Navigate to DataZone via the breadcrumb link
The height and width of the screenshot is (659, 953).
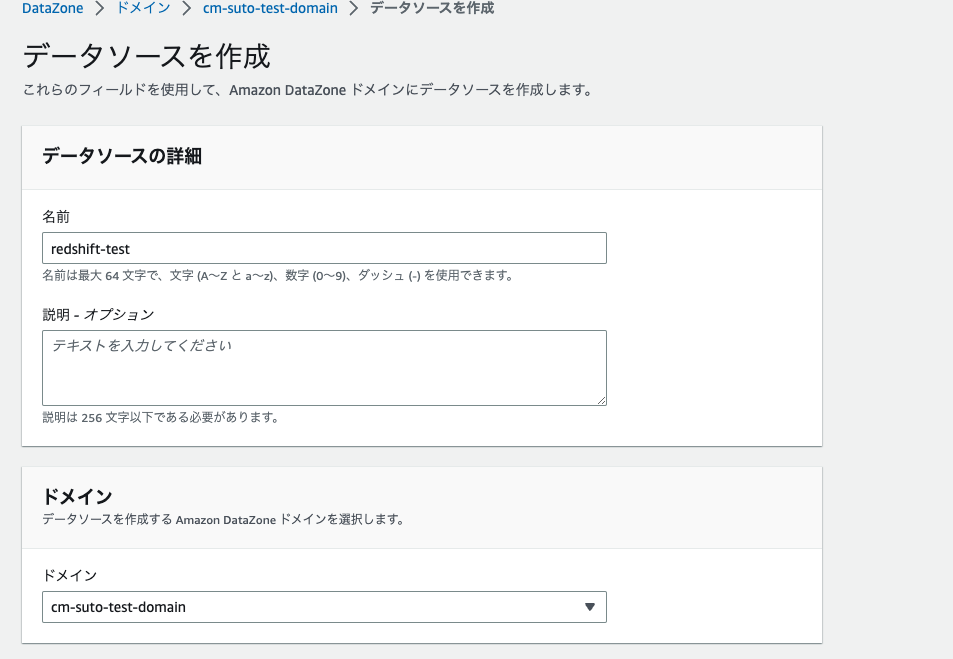[x=52, y=8]
